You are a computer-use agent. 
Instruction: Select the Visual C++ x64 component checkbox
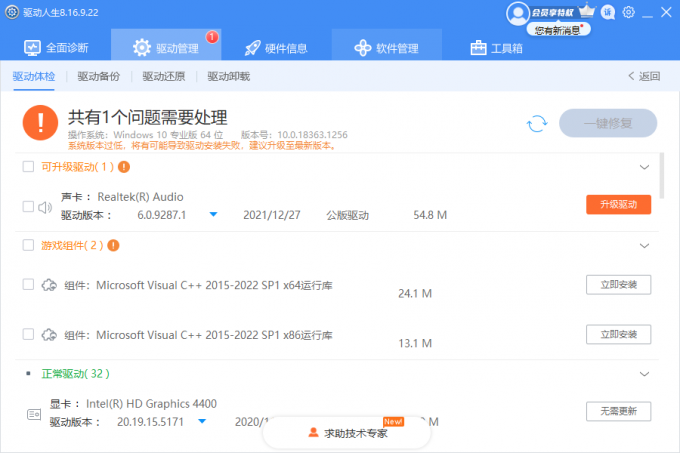[x=28, y=285]
